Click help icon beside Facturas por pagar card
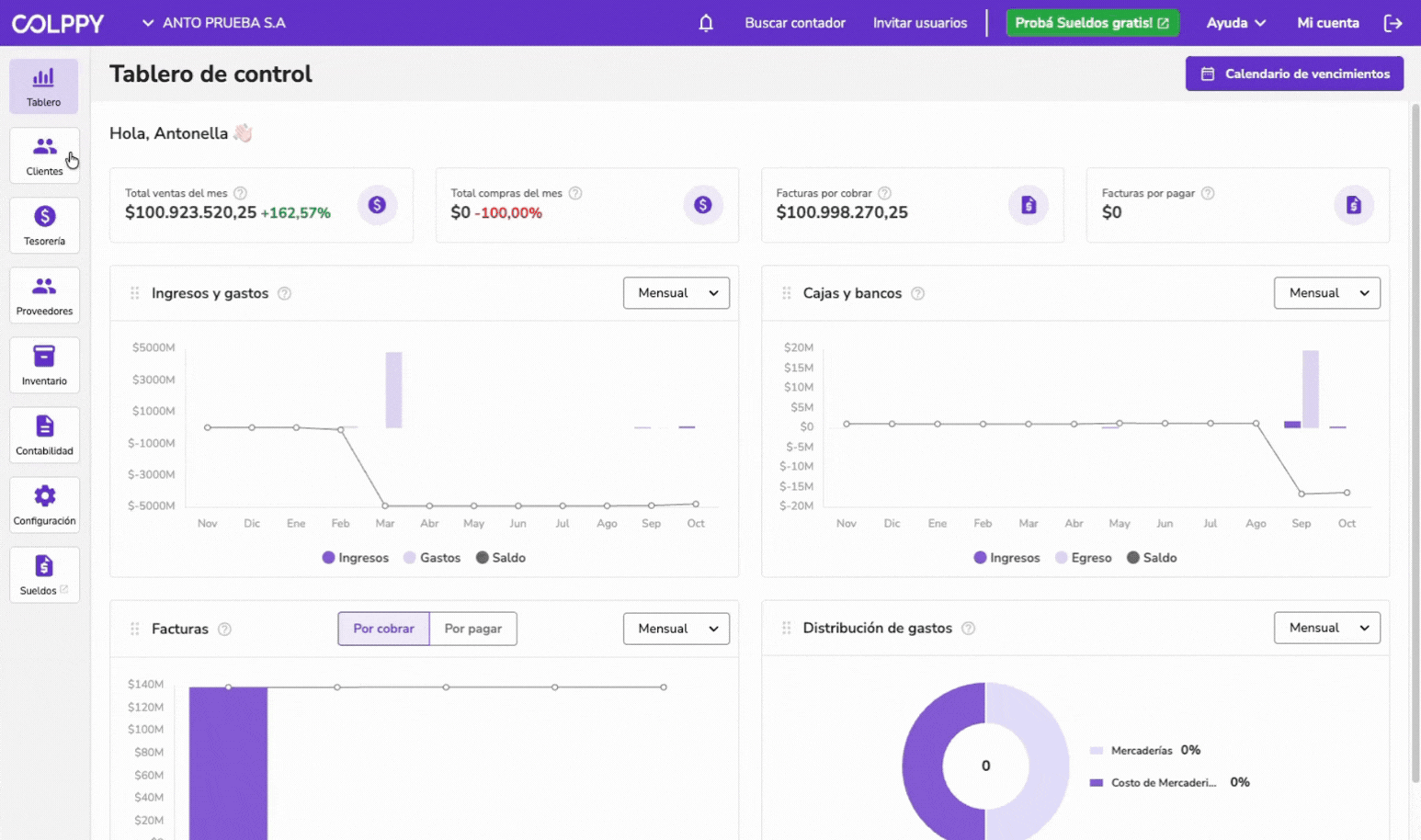This screenshot has height=840, width=1421. tap(1208, 193)
